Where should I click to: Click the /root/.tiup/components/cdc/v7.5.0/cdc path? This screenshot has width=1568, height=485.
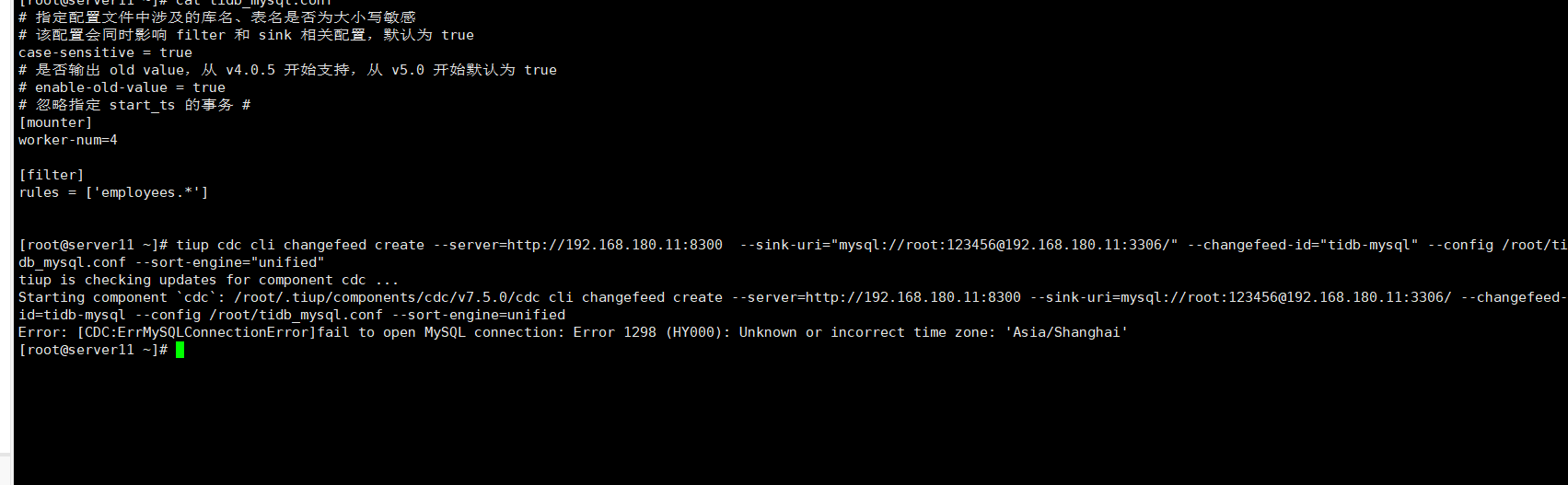387,297
